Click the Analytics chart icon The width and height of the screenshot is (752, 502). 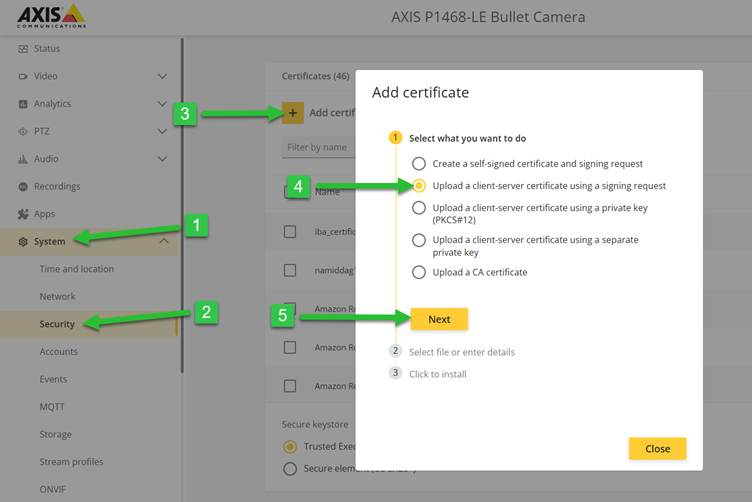[x=23, y=104]
